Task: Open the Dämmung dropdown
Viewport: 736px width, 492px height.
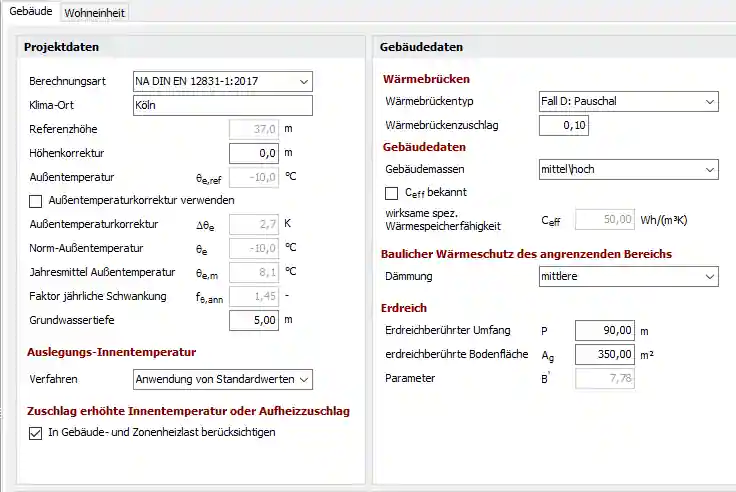Action: pos(627,276)
